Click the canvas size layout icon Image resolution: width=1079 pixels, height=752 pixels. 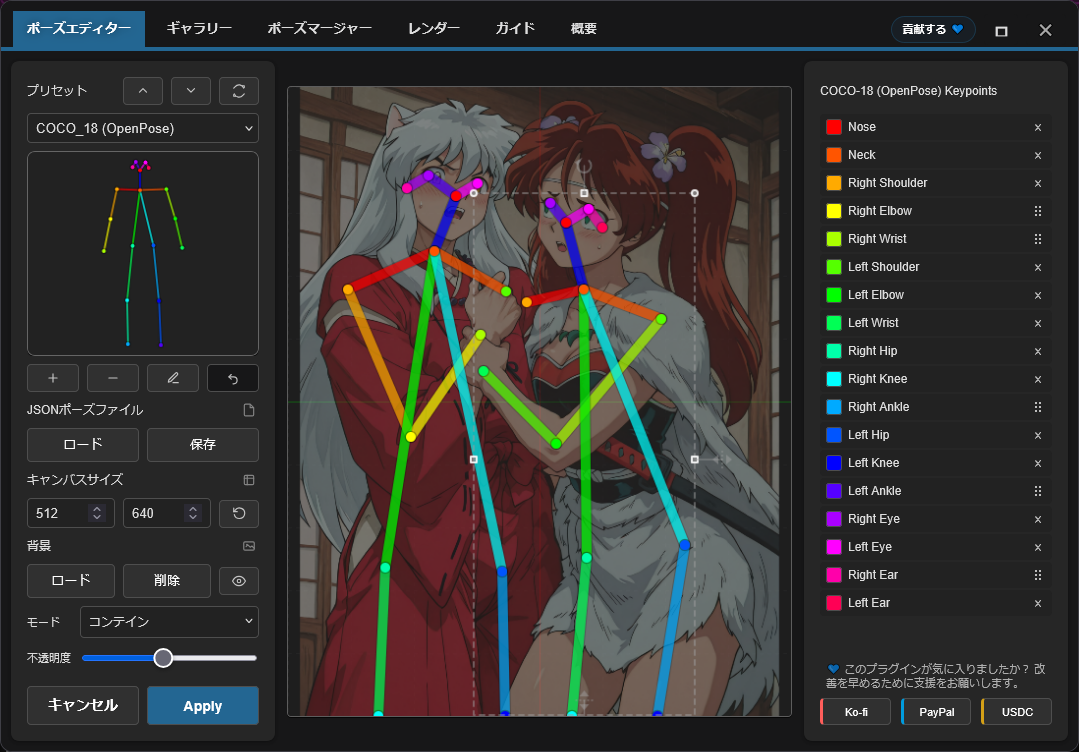coord(249,480)
